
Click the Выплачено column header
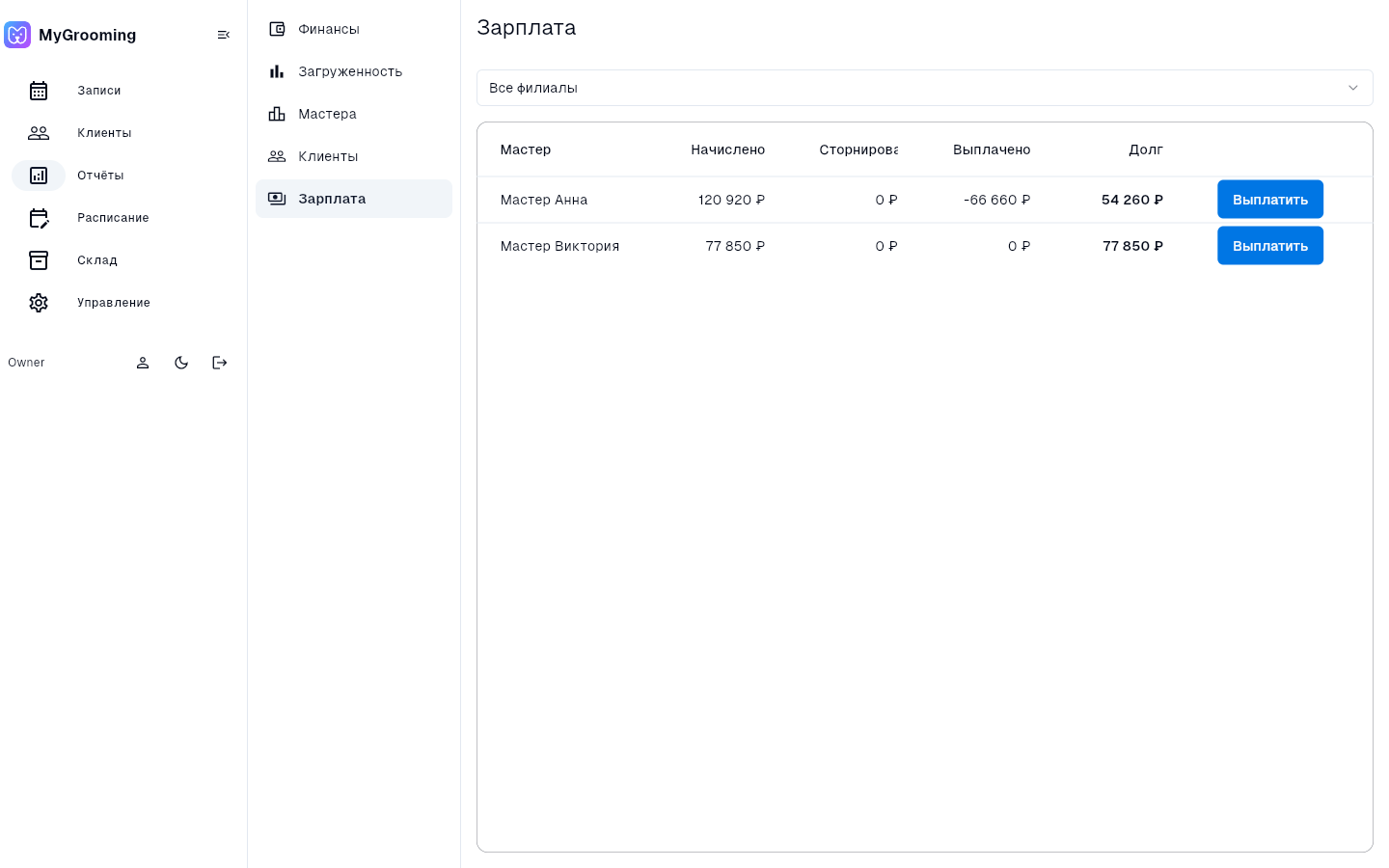coord(992,149)
